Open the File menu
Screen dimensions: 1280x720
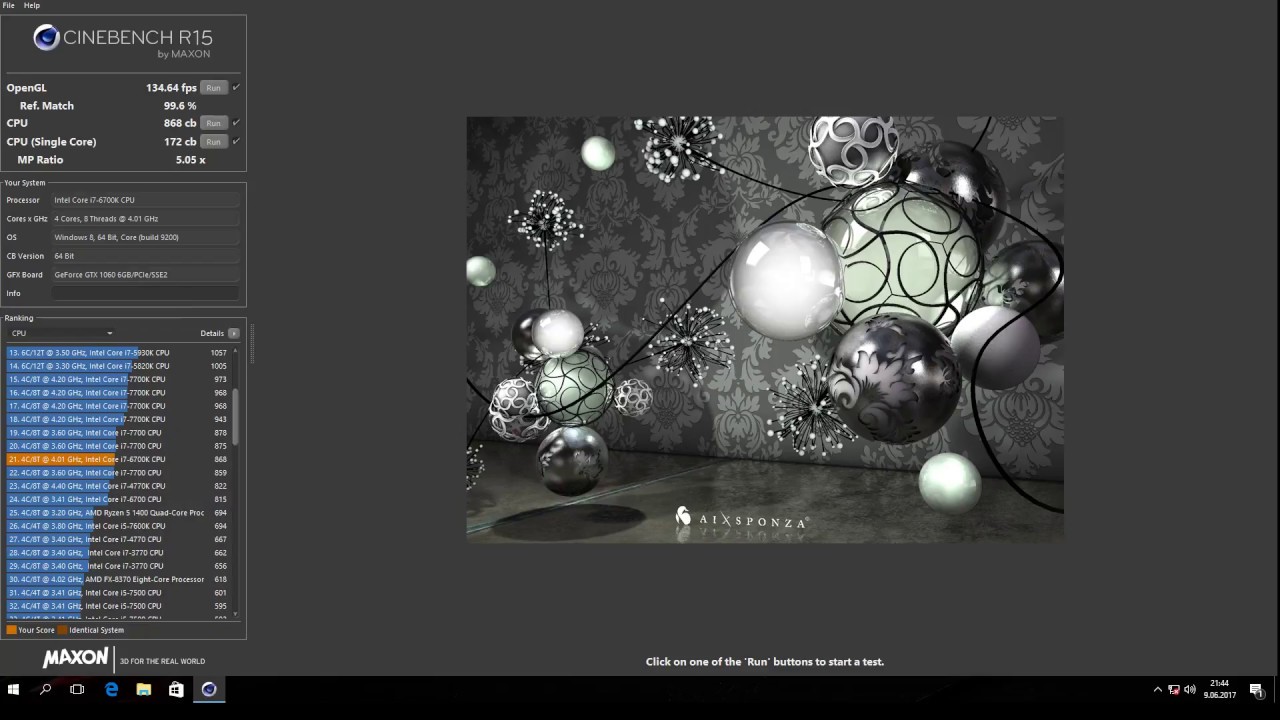point(8,5)
